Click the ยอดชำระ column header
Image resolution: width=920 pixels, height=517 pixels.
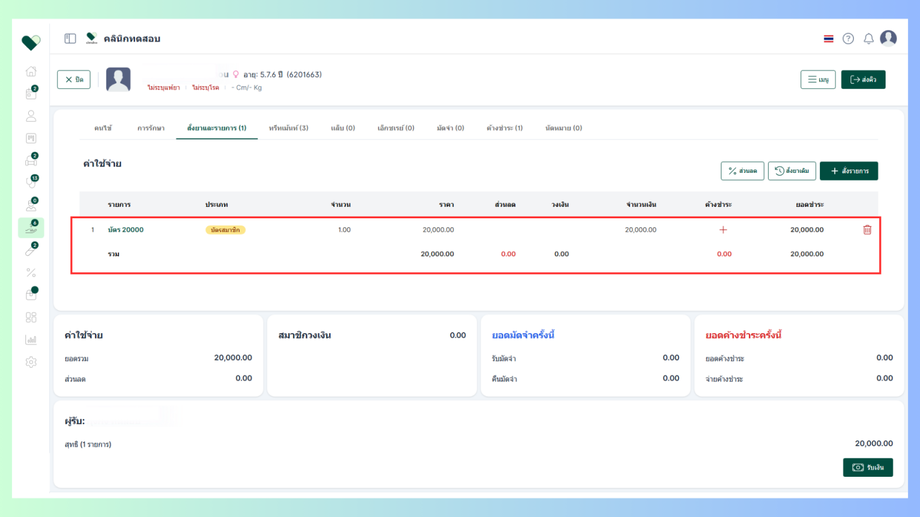[810, 205]
